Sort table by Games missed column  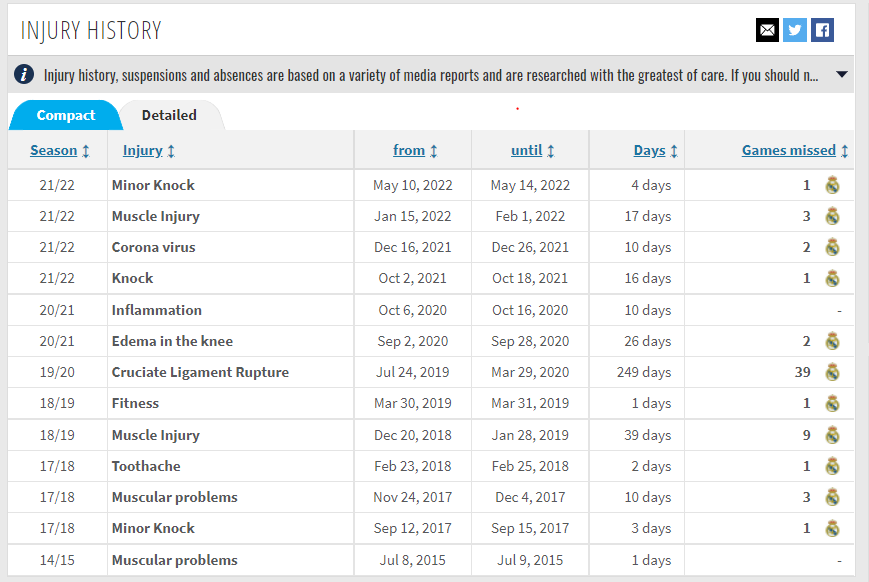pos(789,150)
